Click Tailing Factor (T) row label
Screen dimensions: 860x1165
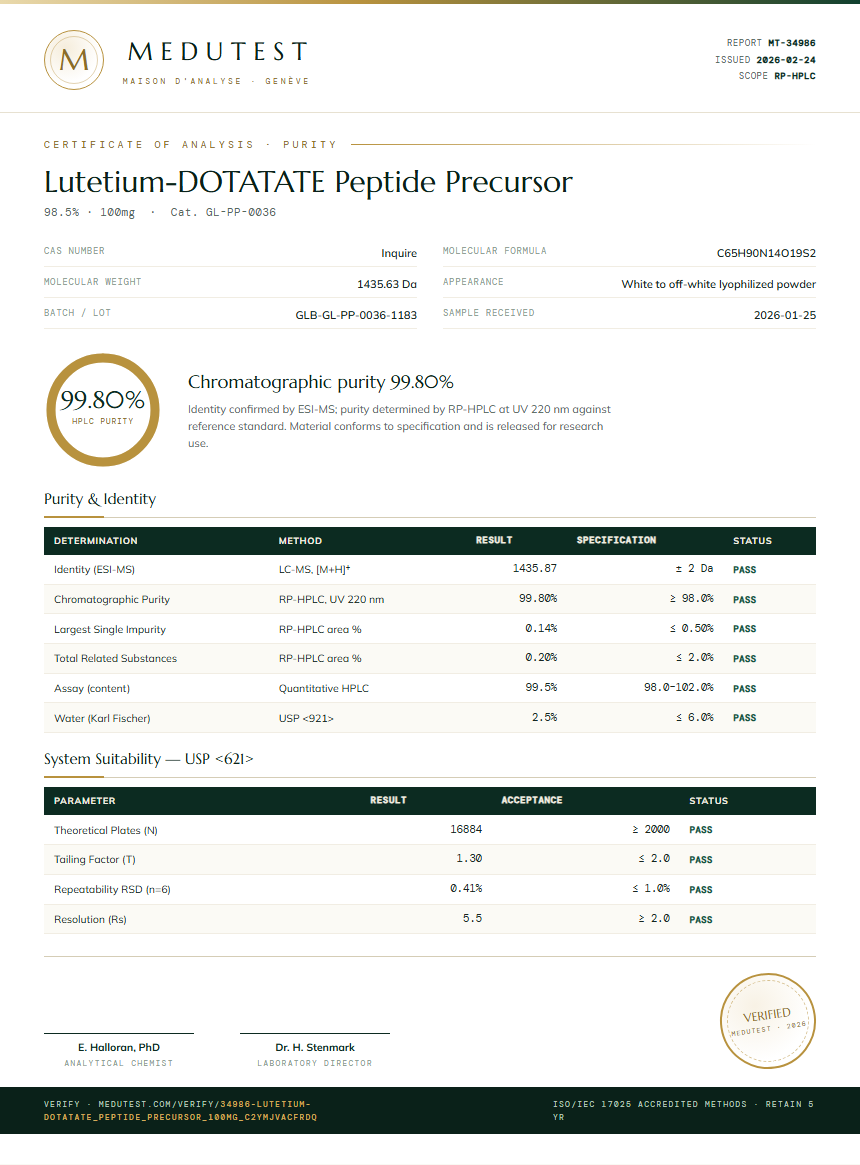click(94, 860)
